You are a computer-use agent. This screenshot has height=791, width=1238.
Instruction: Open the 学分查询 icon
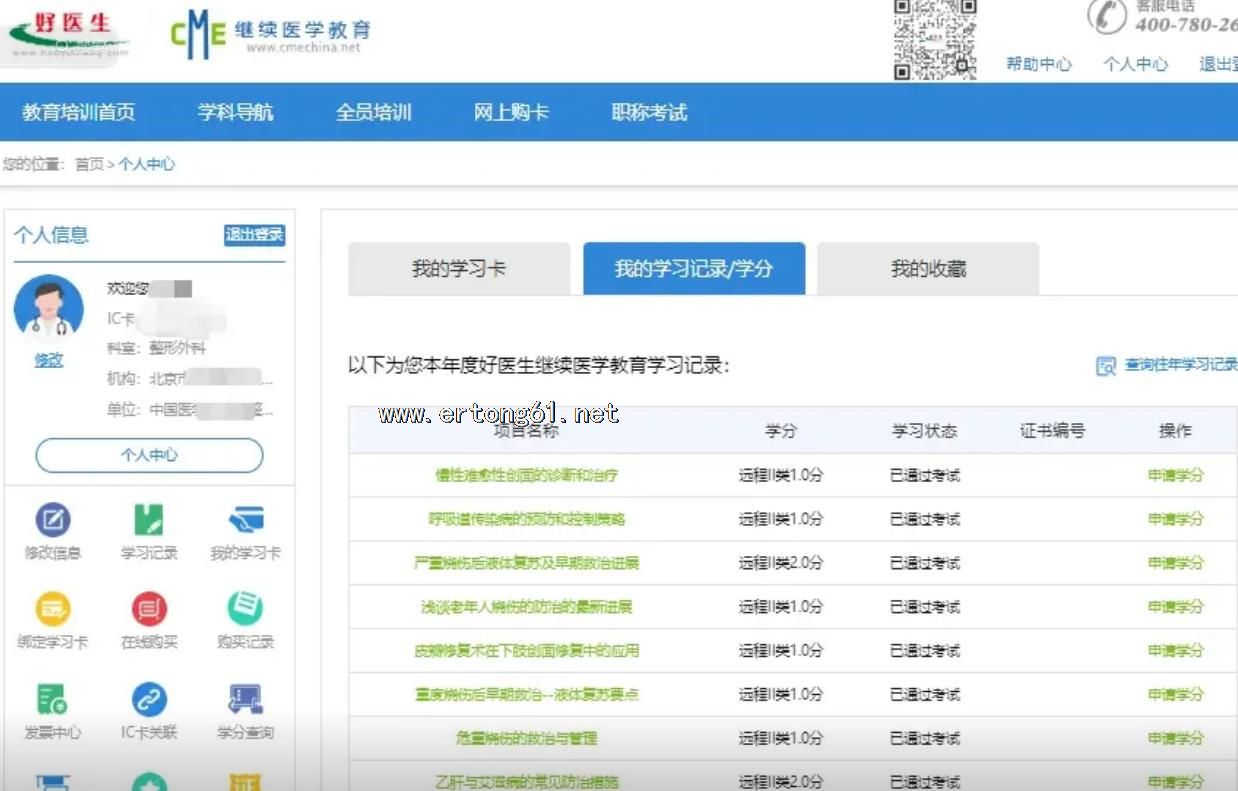(245, 698)
